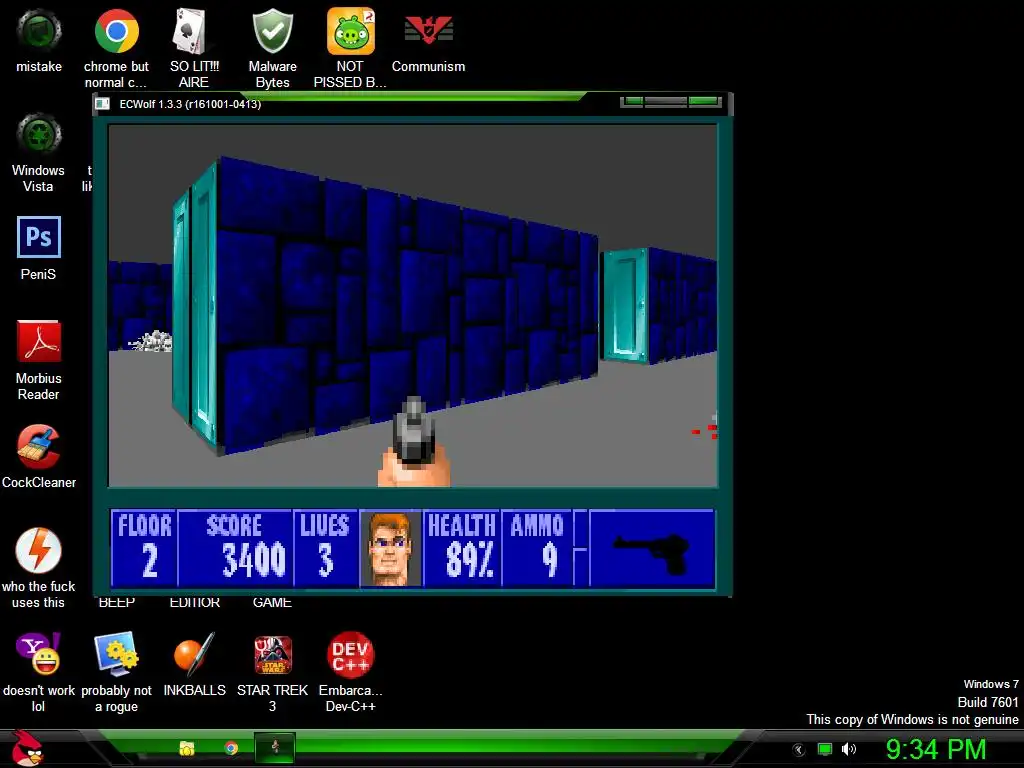
Task: Click the held pistol in the game view
Action: pos(414,441)
